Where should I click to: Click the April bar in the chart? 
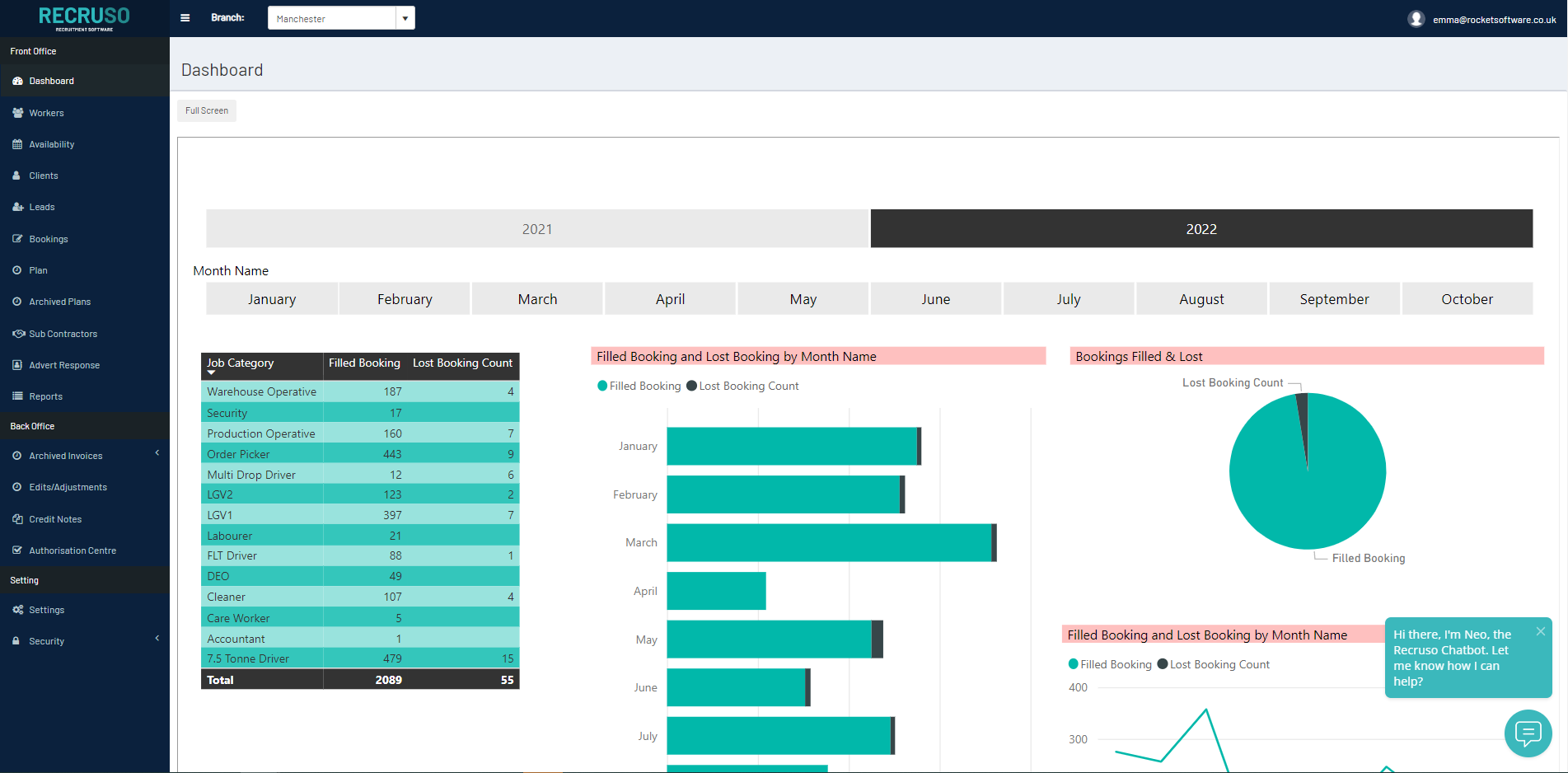(716, 591)
